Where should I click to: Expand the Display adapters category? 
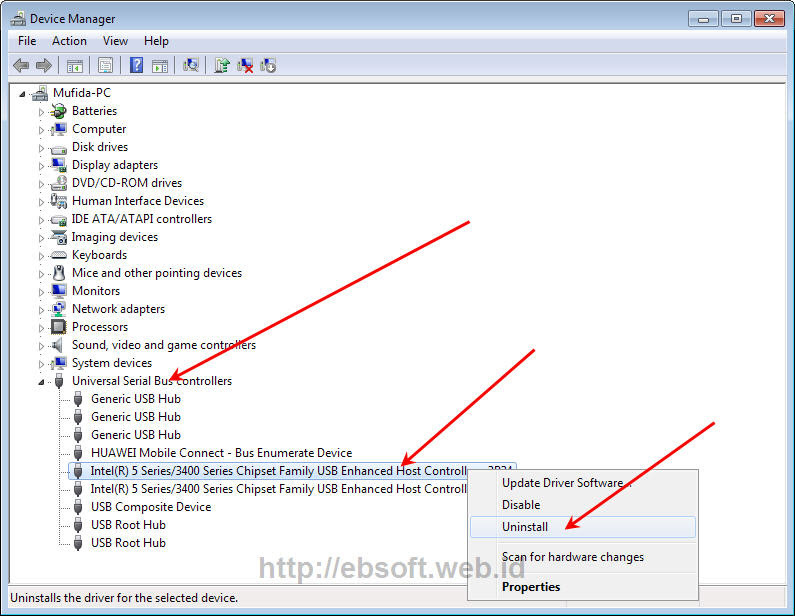[x=41, y=166]
